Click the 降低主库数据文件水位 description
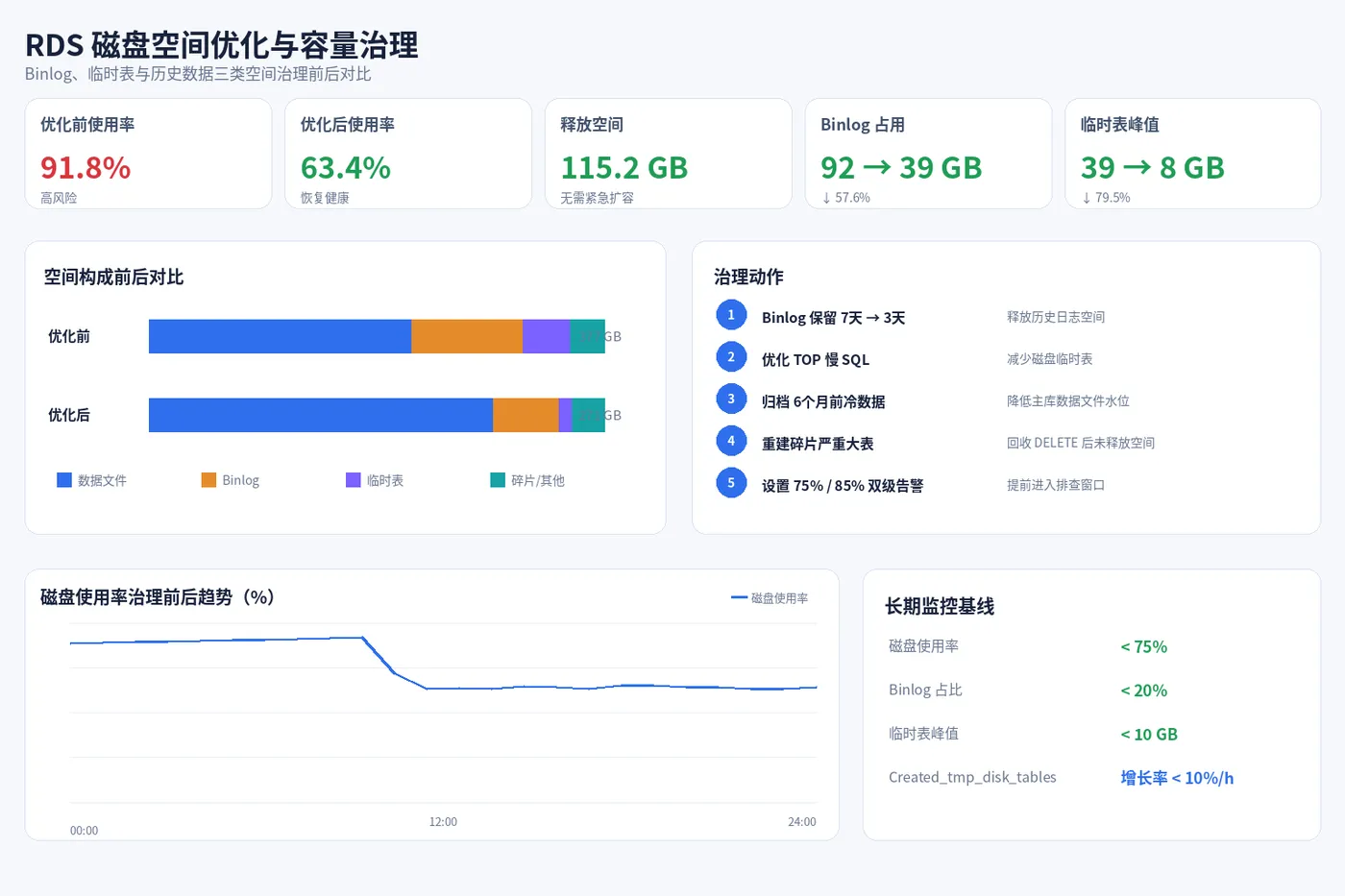1345x896 pixels. (x=1068, y=401)
